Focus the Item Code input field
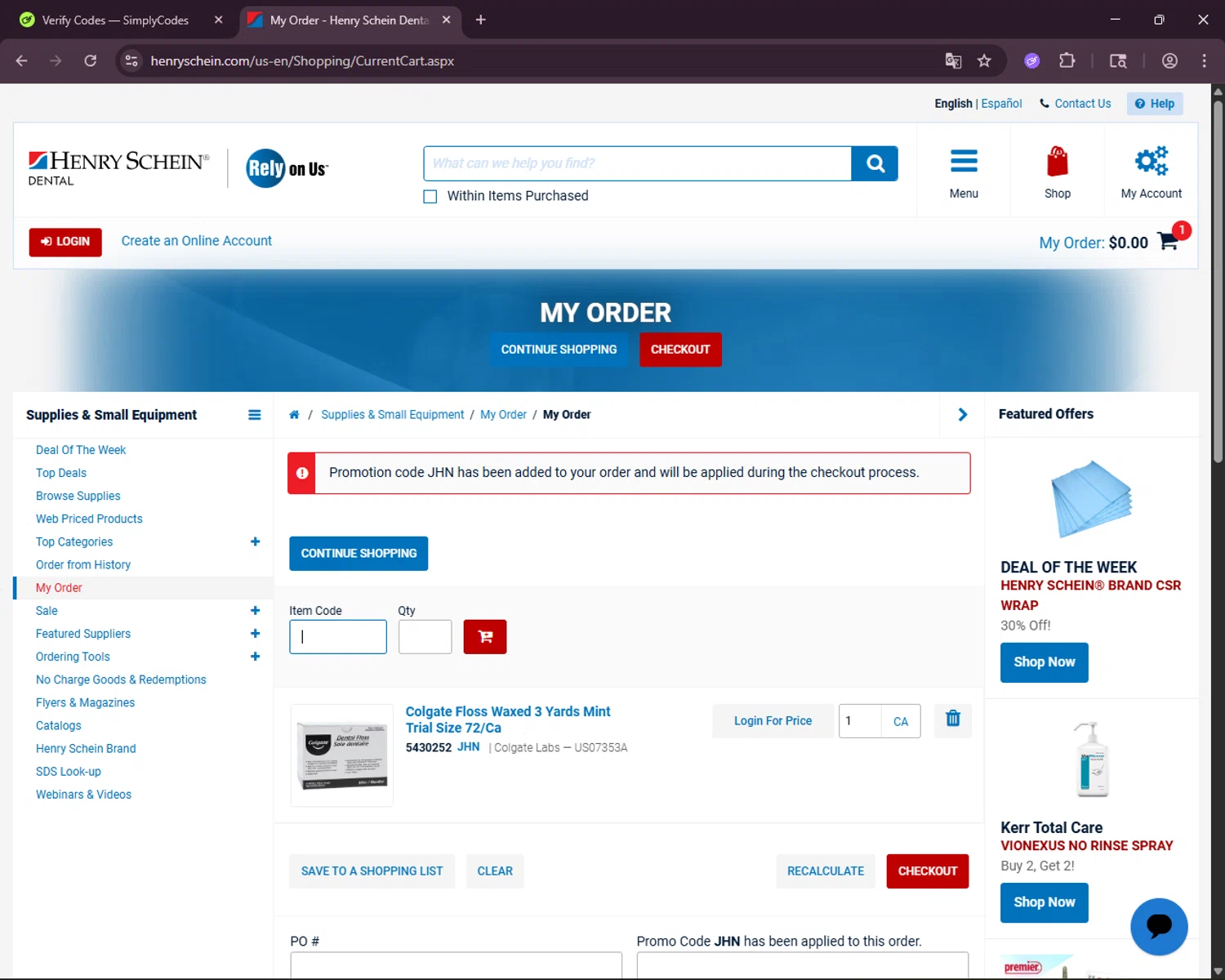1225x980 pixels. click(338, 637)
